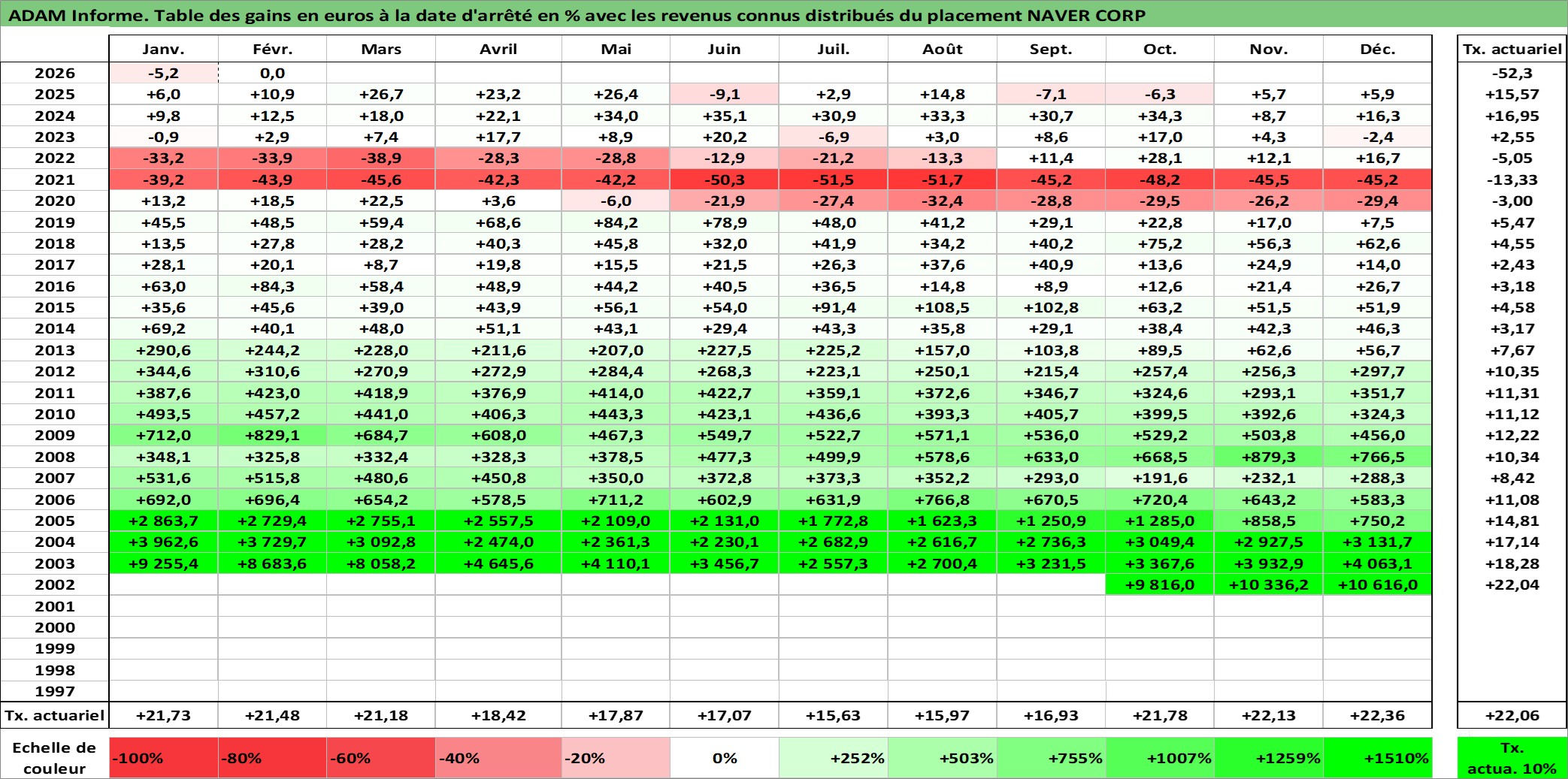The image size is (1568, 779).
Task: Select the +10 616,0 cell in 2002
Action: (x=1377, y=584)
